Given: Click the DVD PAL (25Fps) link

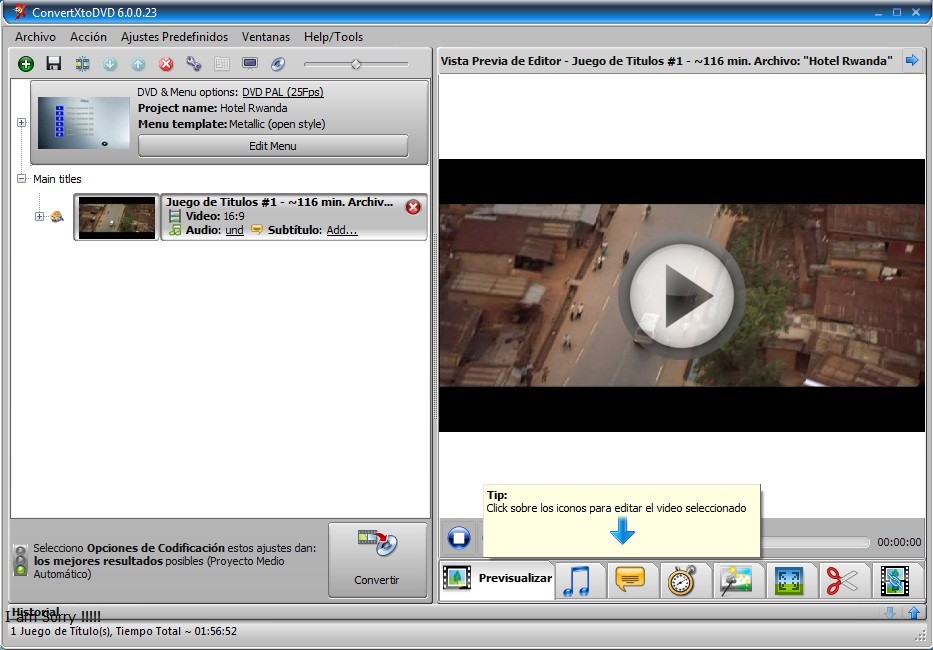Looking at the screenshot, I should (x=283, y=92).
